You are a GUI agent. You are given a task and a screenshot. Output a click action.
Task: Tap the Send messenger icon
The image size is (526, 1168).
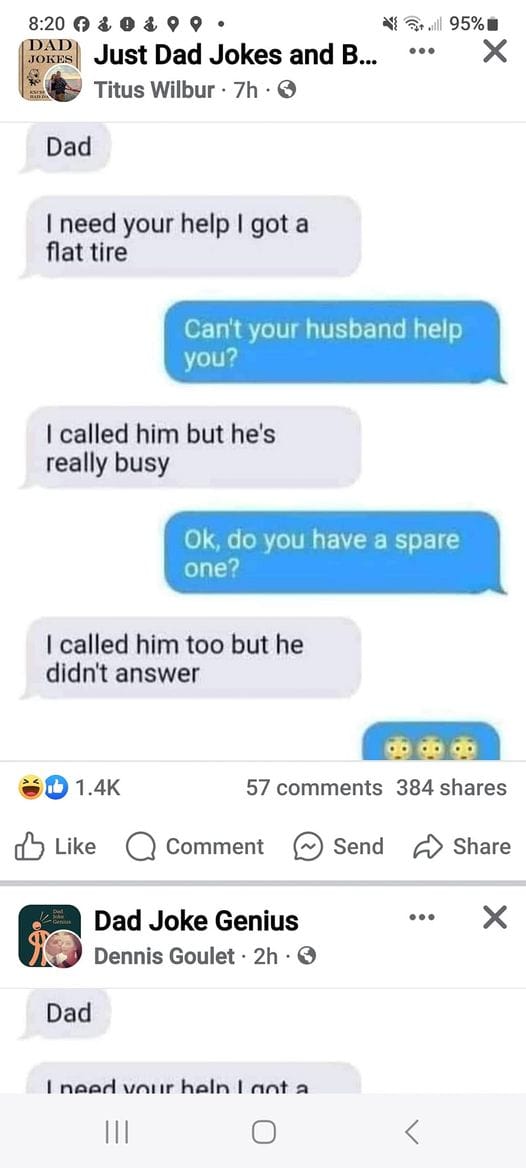307,846
